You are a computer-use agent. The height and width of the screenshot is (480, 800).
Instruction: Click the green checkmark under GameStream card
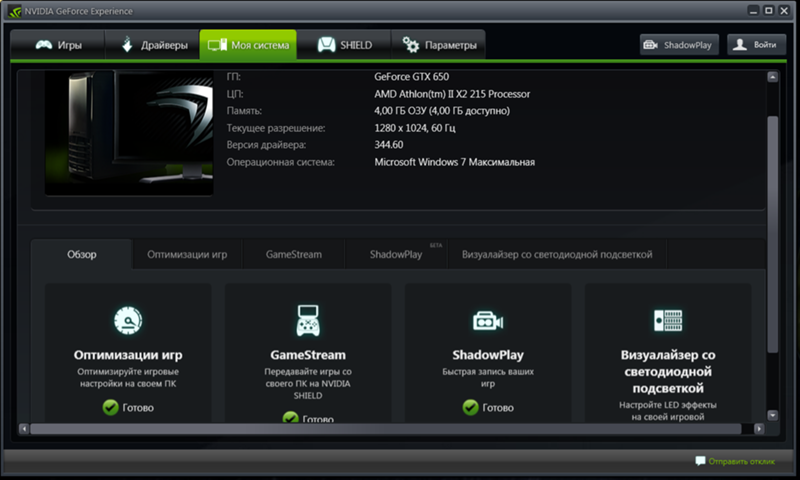click(x=290, y=417)
